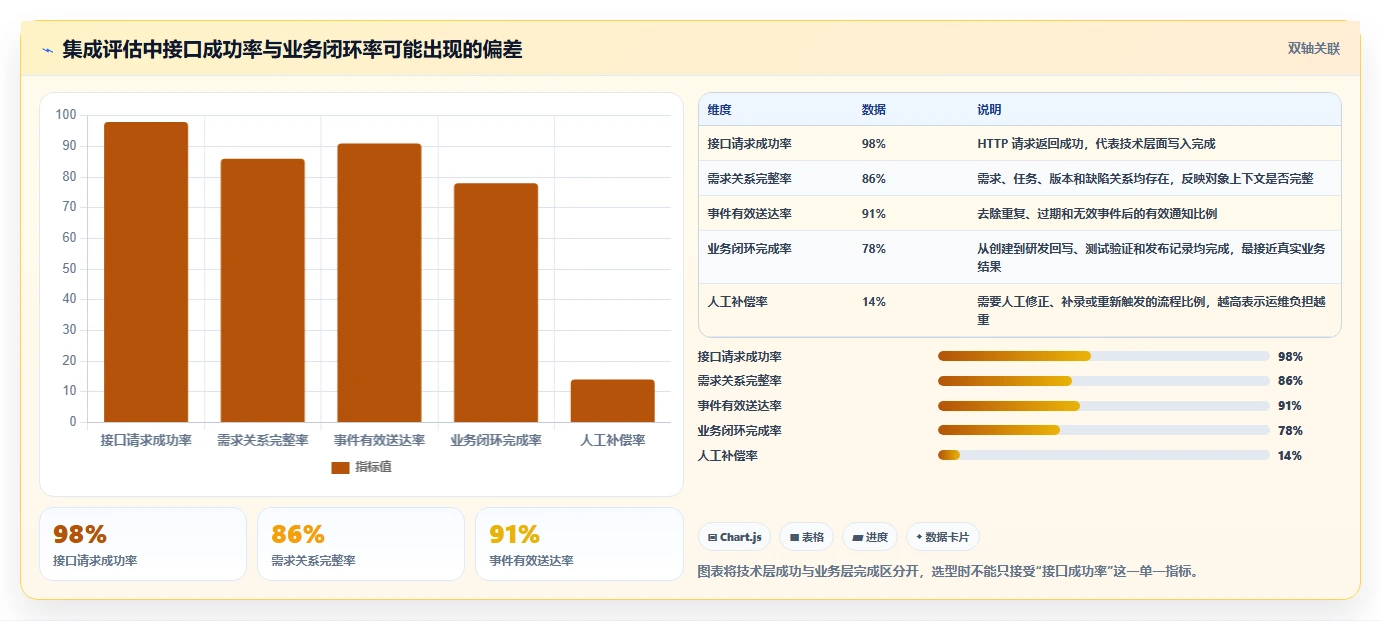Click table cell 事件有效送达率
1381x621 pixels.
749,214
